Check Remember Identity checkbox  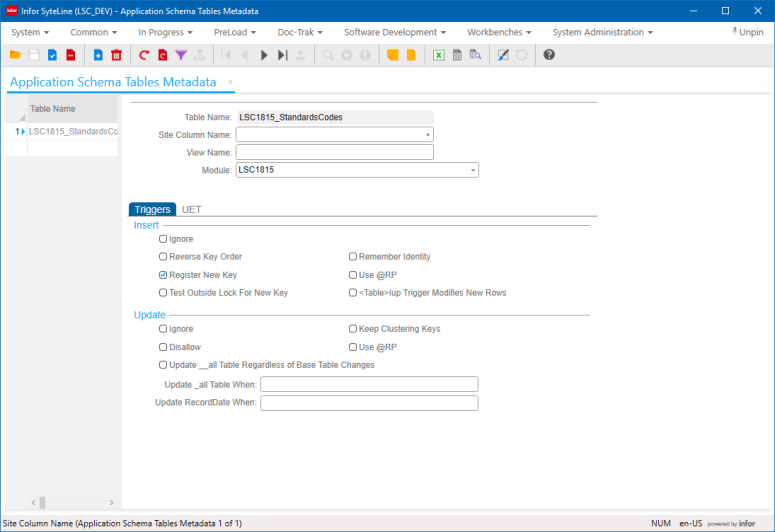352,257
